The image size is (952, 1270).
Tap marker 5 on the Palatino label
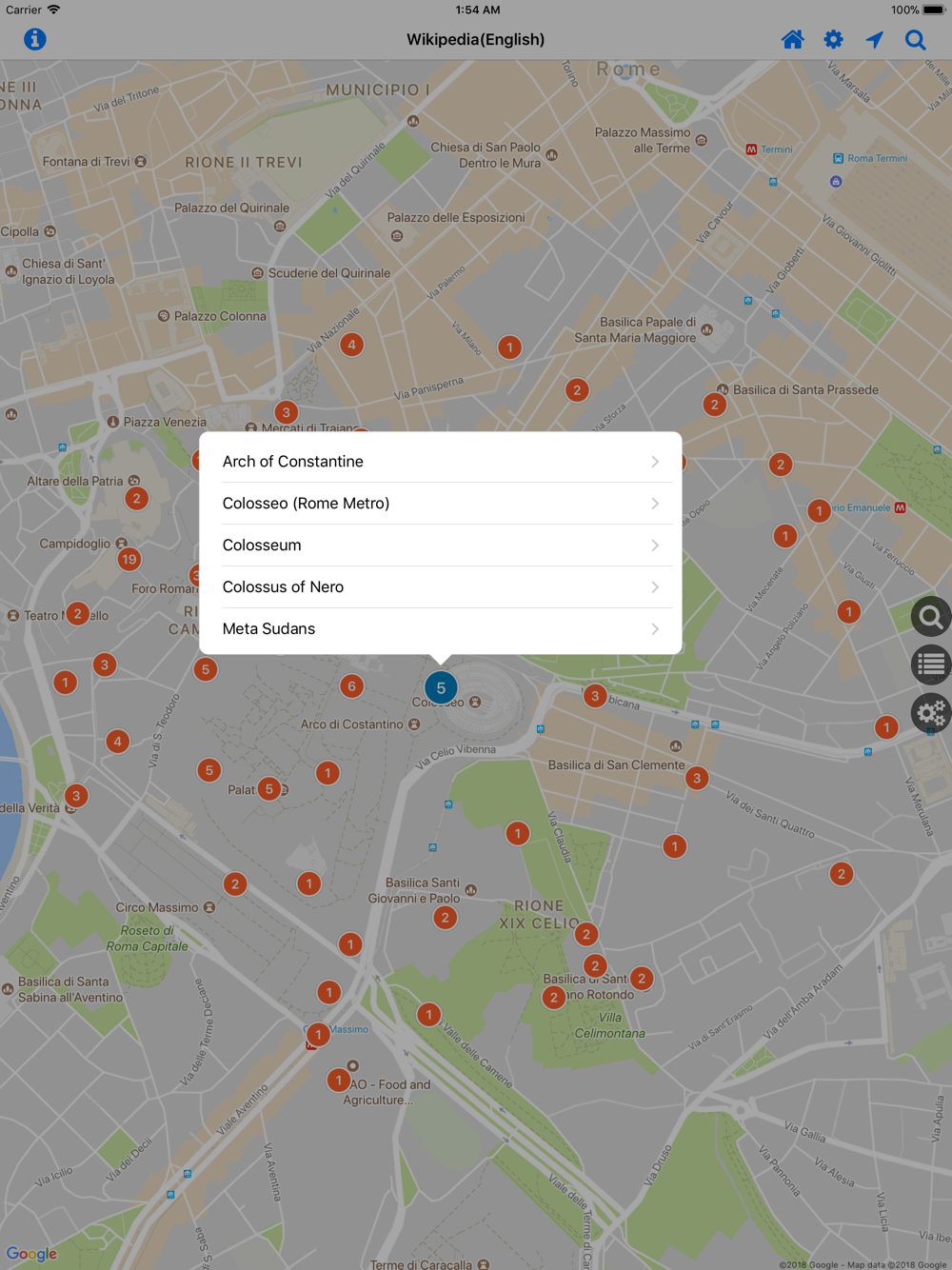point(269,788)
